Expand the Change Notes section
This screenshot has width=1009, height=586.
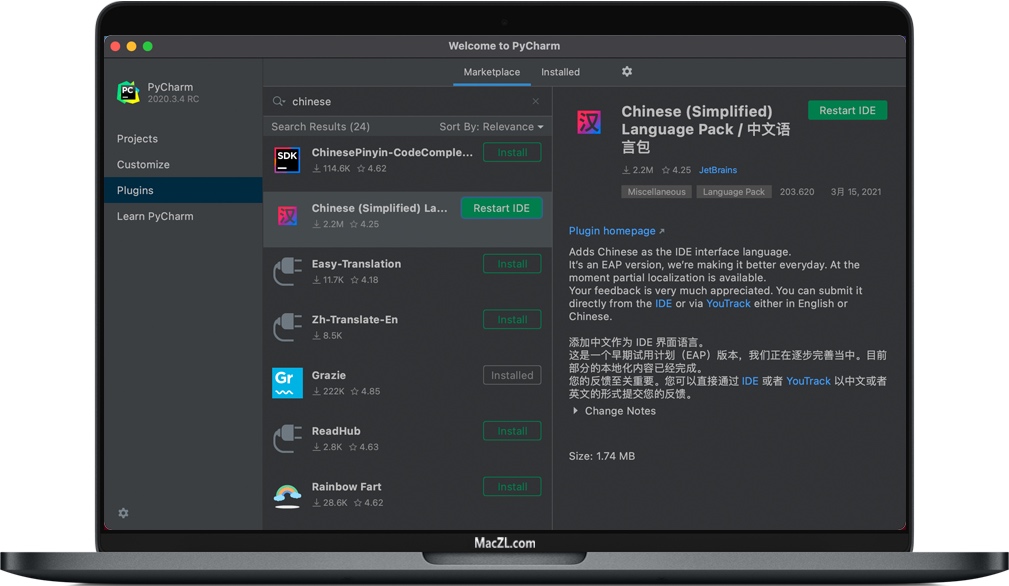click(x=614, y=411)
